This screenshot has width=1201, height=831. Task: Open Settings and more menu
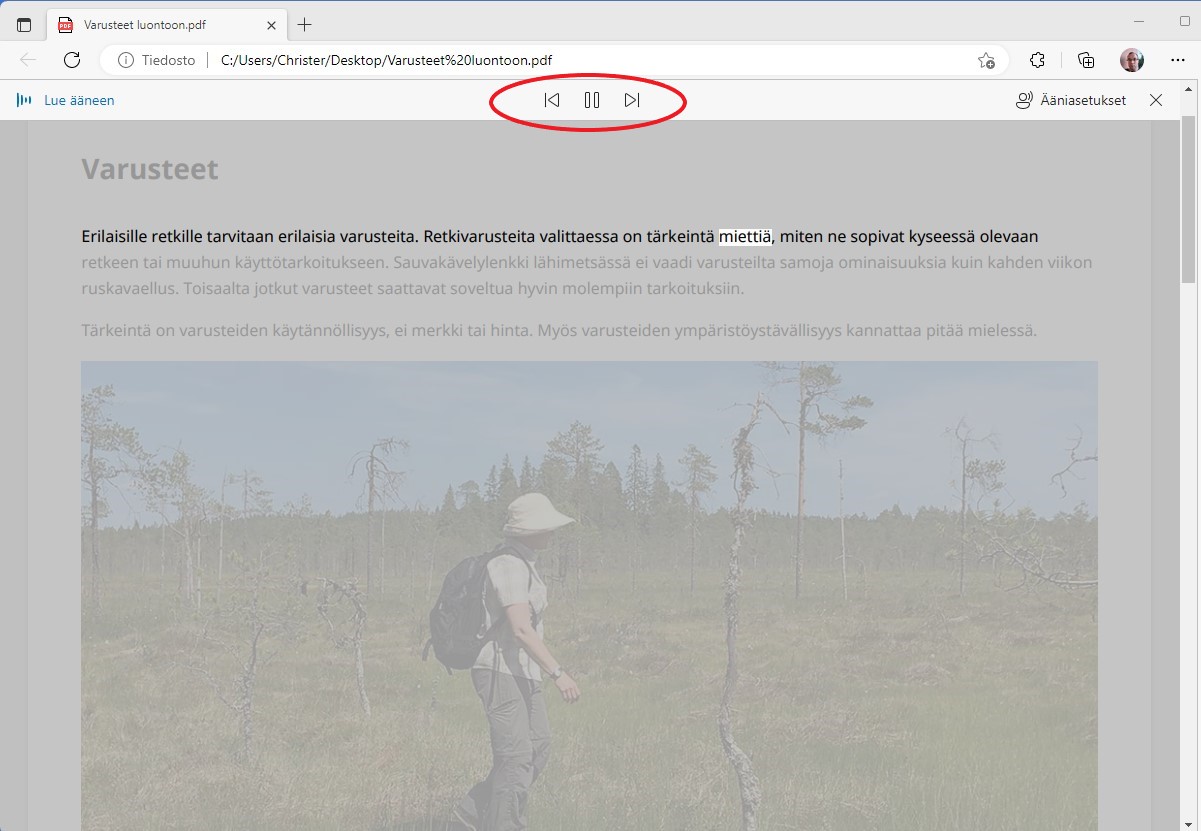click(1178, 60)
